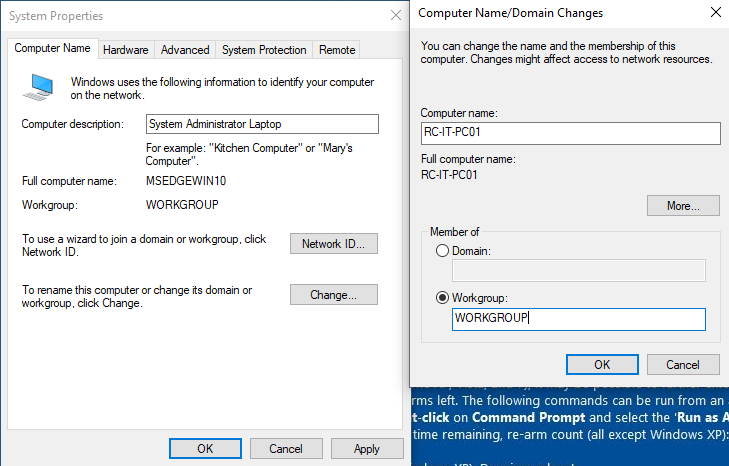Cancel the Computer Name/Domain Changes dialog
The height and width of the screenshot is (466, 729).
pos(683,365)
